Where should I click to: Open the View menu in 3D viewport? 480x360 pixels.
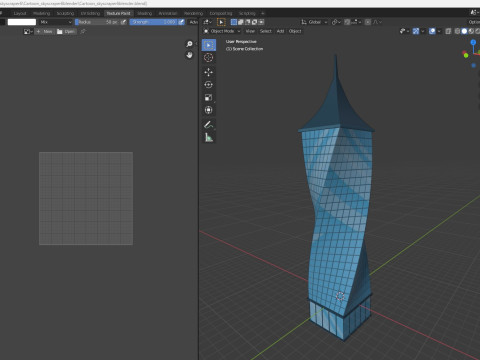click(250, 31)
